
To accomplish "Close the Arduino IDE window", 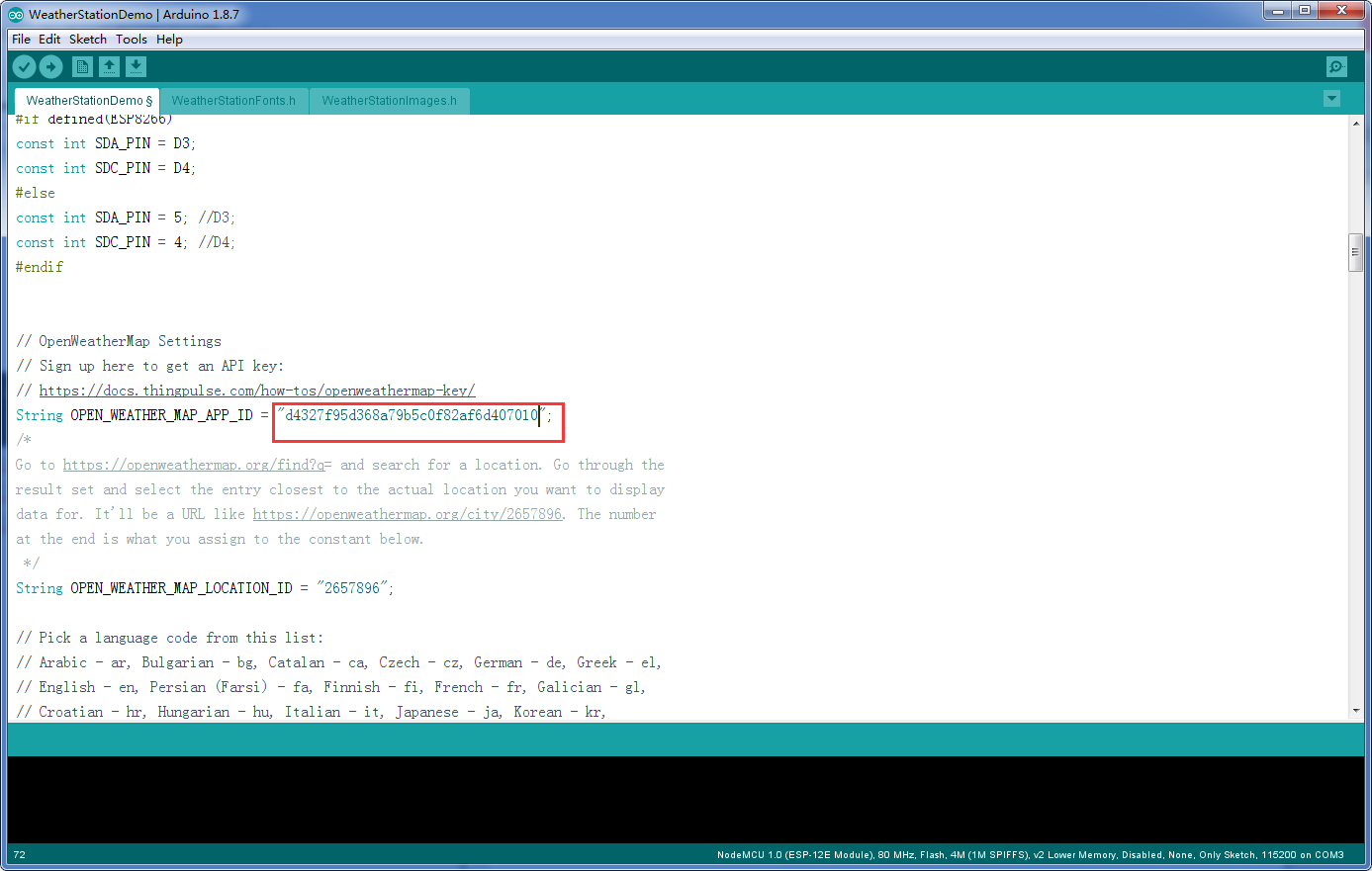I will point(1341,10).
